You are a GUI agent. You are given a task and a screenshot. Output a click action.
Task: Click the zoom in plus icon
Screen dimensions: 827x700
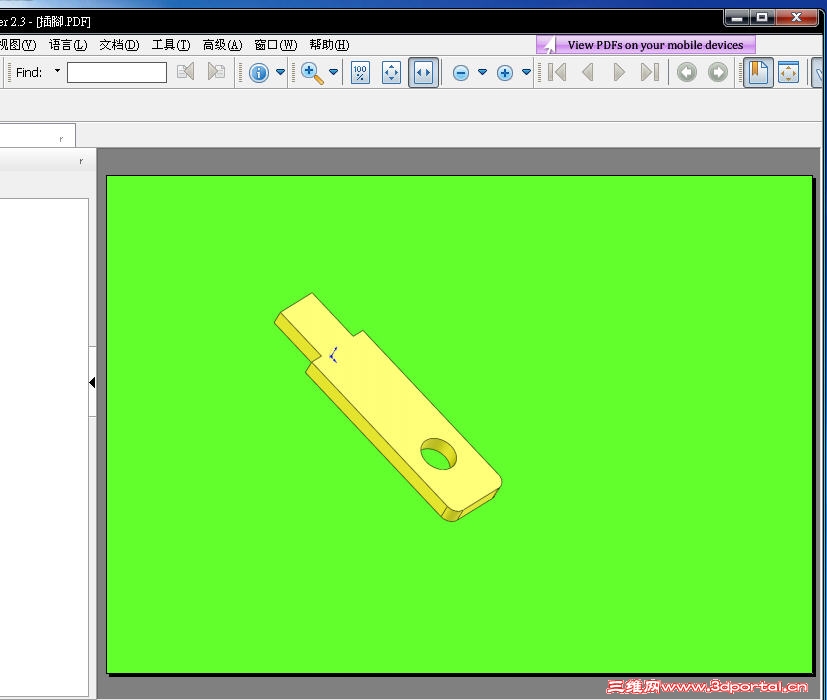pos(505,73)
